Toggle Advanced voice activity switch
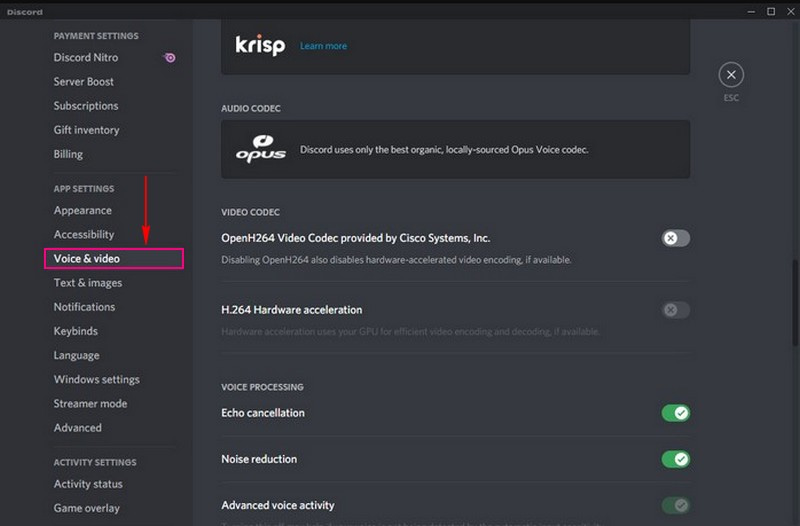Image resolution: width=800 pixels, height=526 pixels. tap(676, 506)
